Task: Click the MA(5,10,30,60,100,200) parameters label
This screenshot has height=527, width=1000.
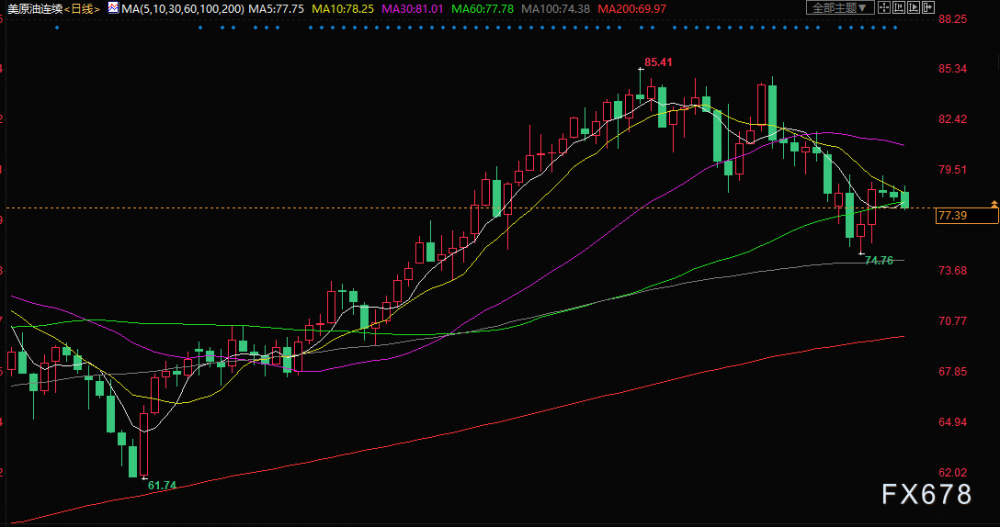Action: [x=182, y=9]
